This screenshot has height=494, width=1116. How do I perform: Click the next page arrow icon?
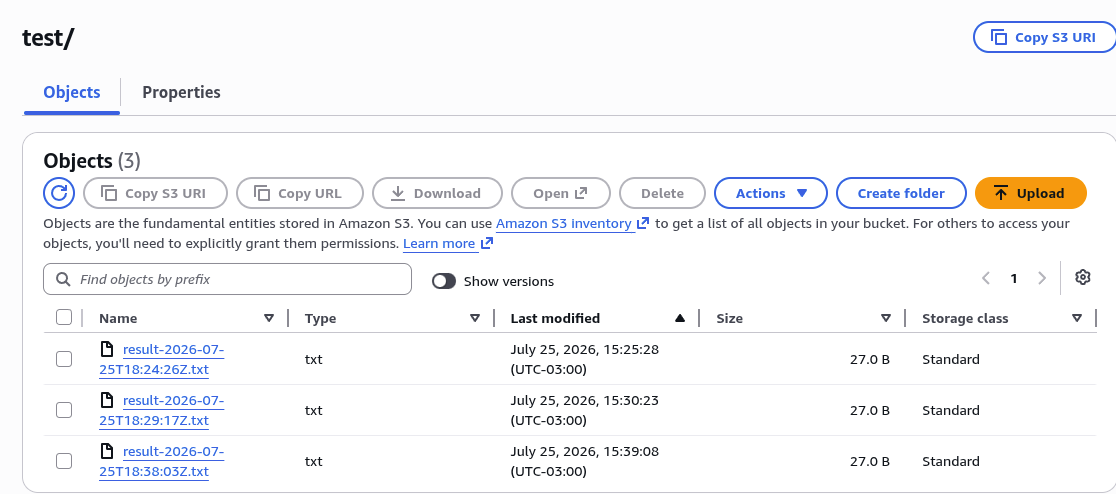pyautogui.click(x=1042, y=278)
